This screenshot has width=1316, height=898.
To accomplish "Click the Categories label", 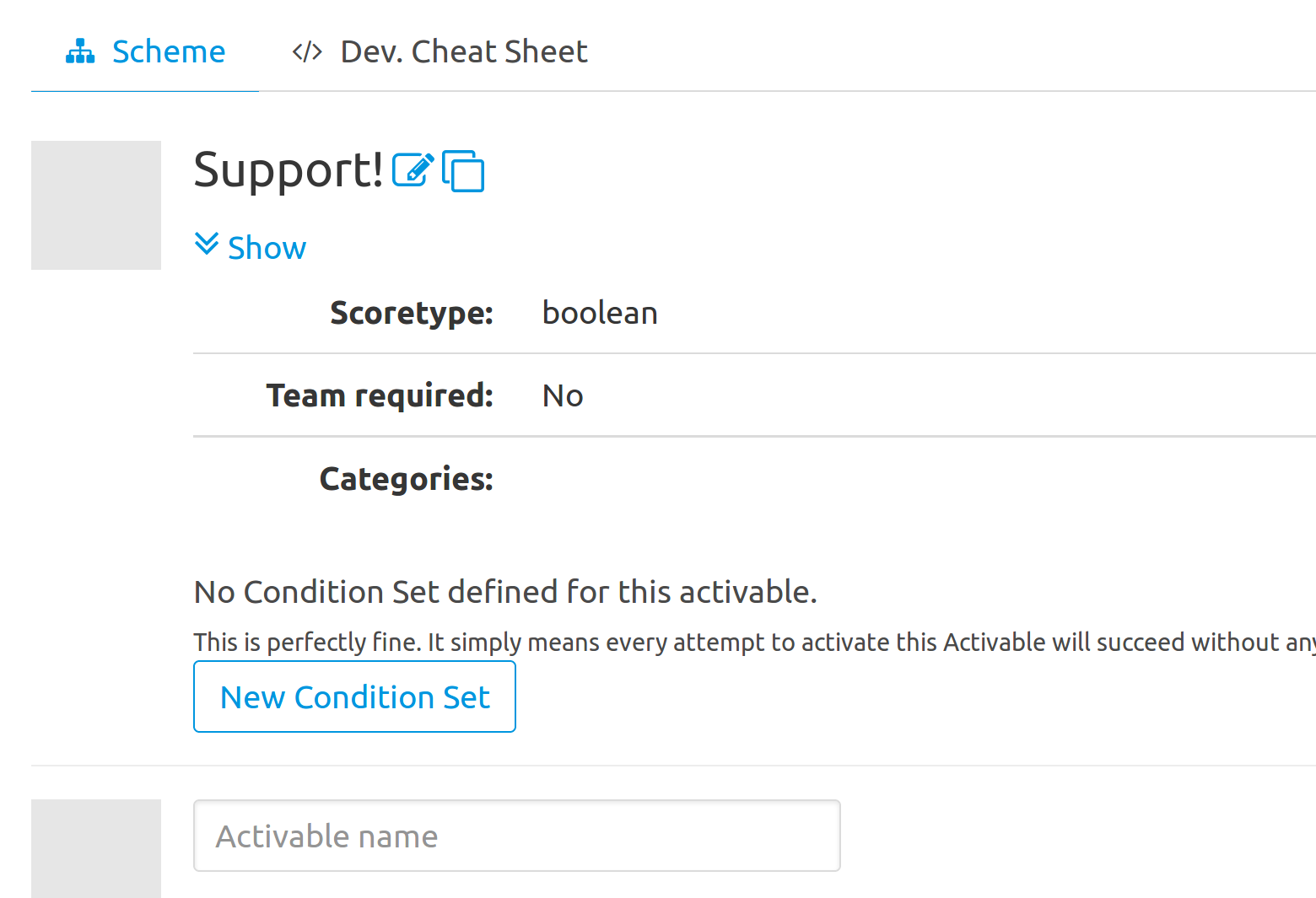I will 407,479.
